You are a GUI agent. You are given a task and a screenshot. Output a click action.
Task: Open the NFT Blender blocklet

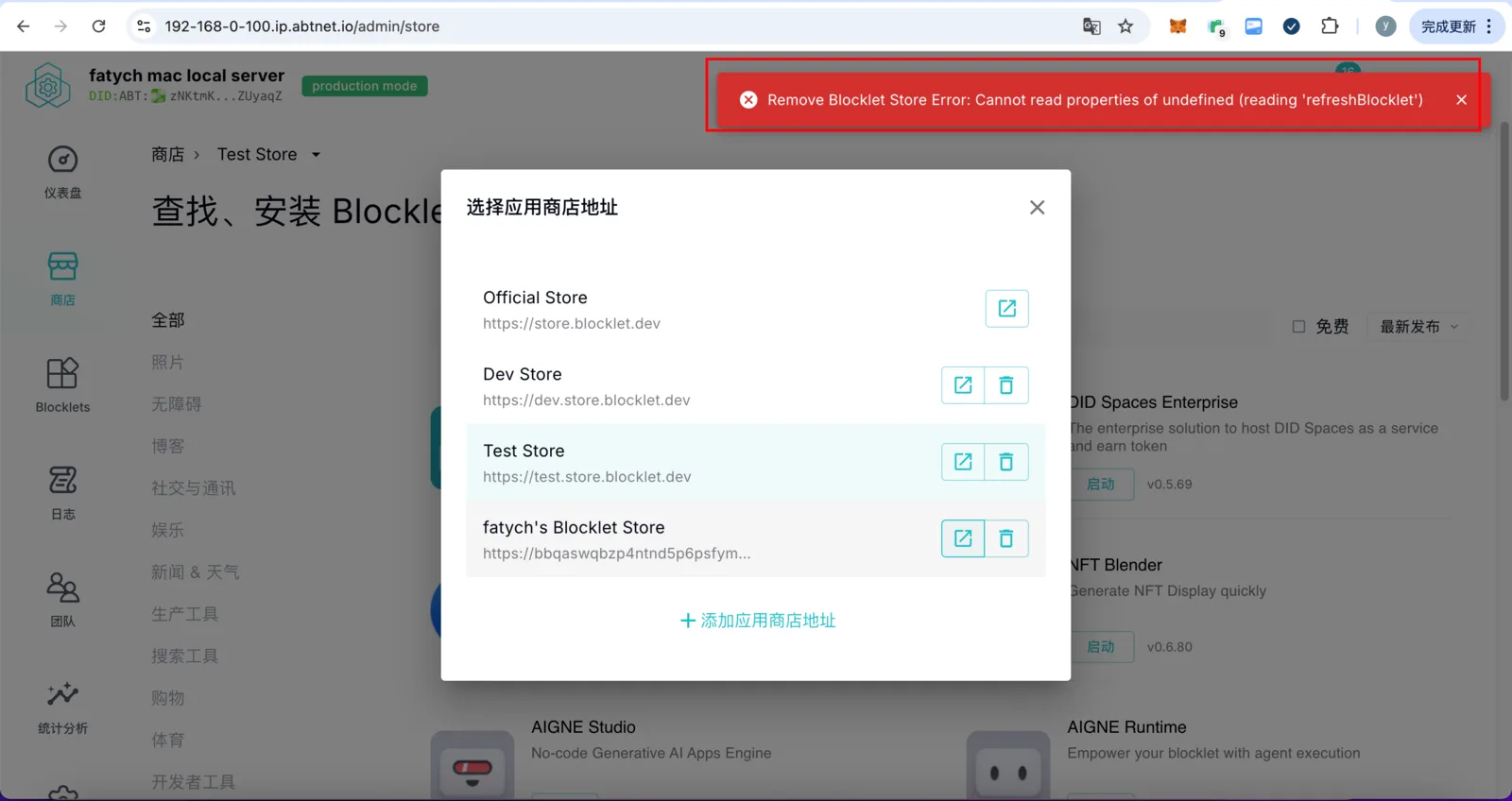tap(1116, 565)
